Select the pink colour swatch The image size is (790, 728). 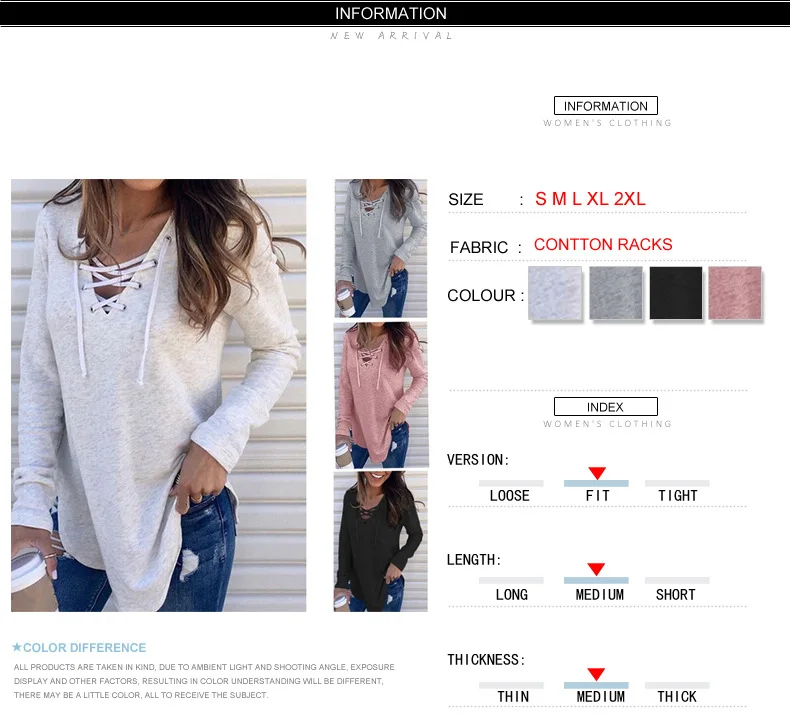735,293
